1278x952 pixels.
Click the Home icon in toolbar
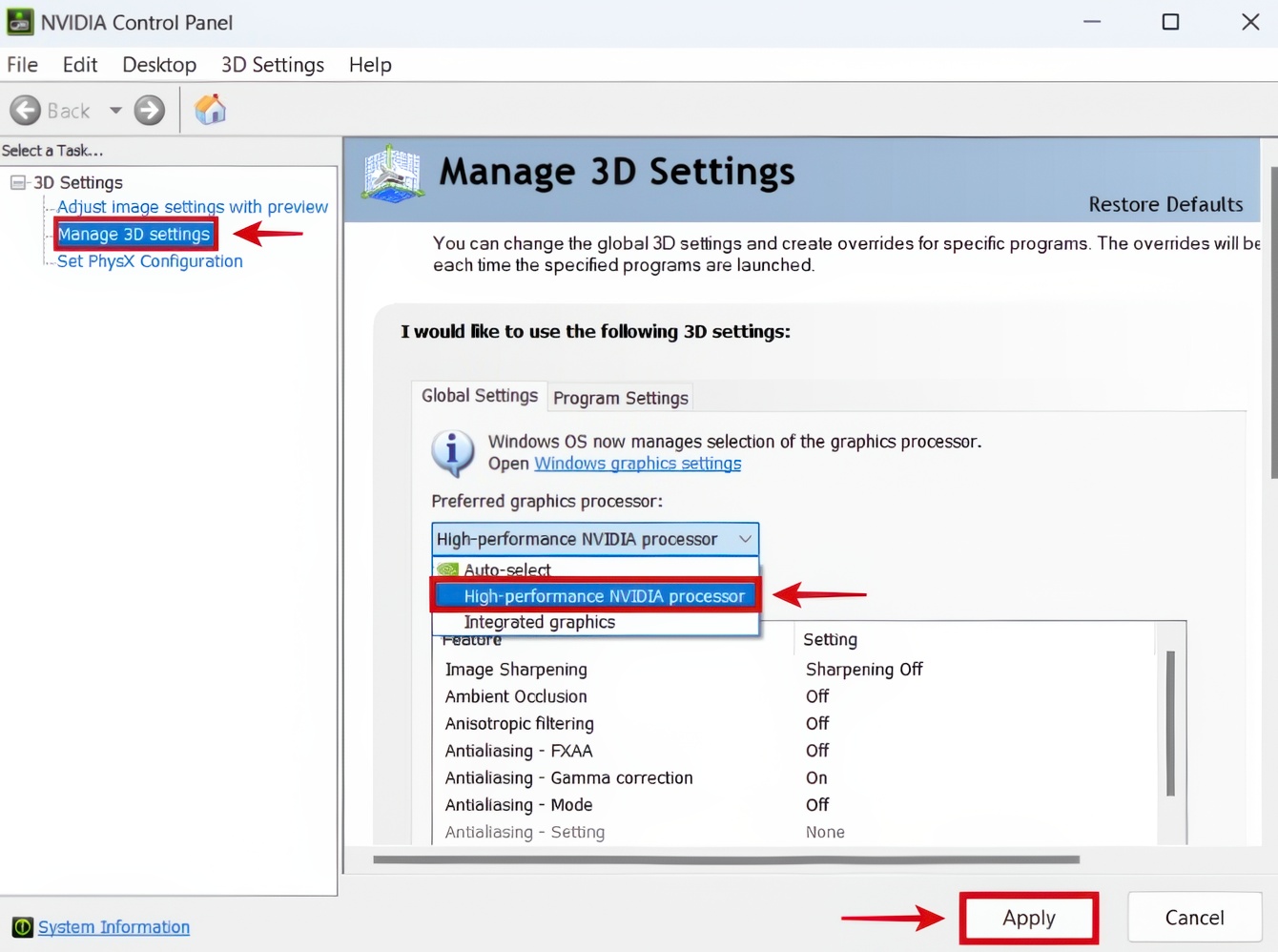coord(210,110)
